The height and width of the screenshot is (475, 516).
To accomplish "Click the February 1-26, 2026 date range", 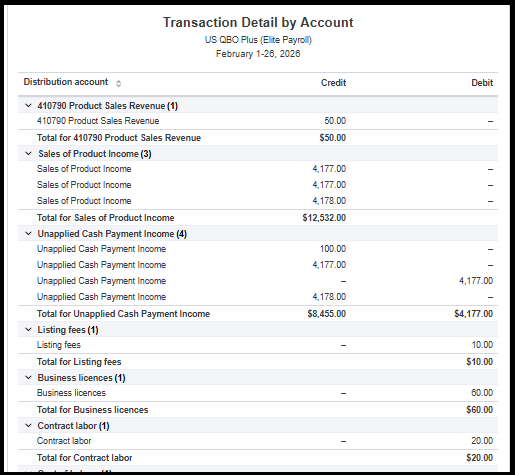I will coord(258,54).
